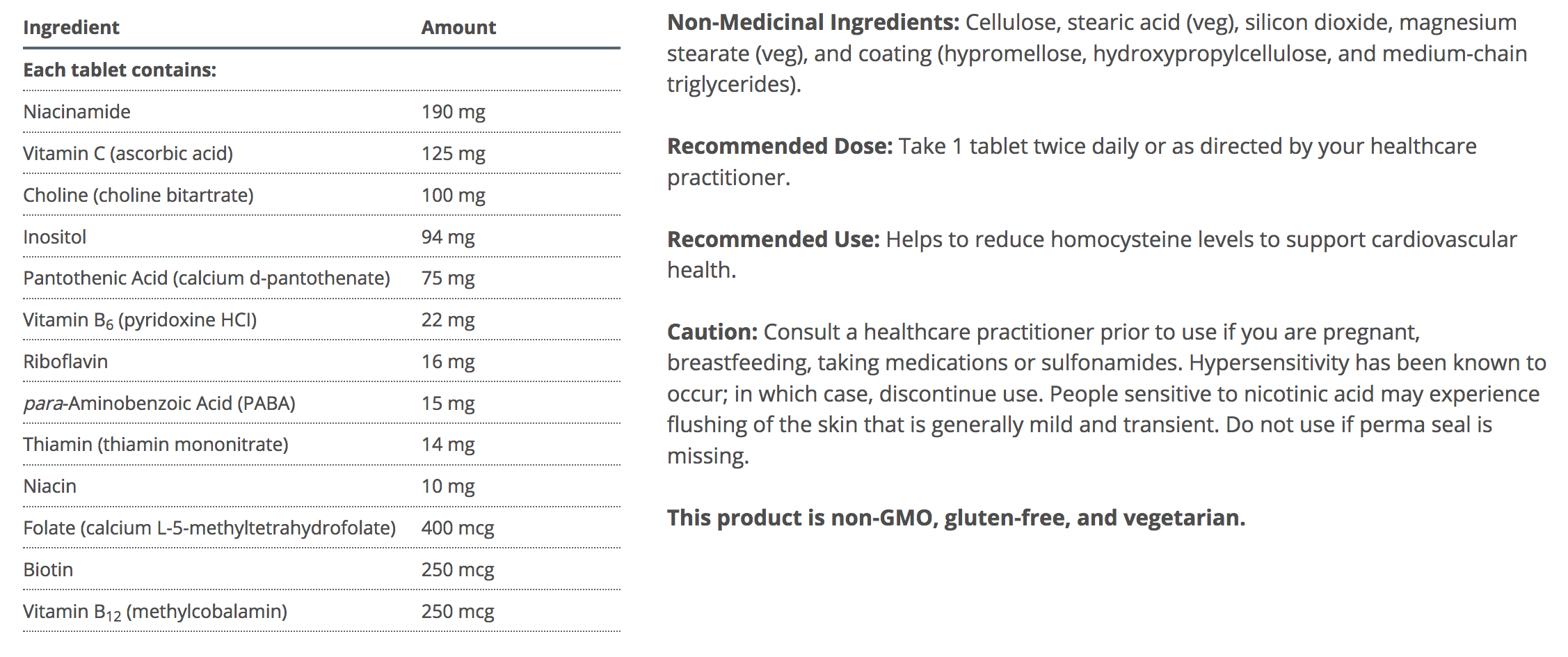The image size is (1568, 657).
Task: Click Vitamin C (ascorbic acid) entry
Action: tap(128, 154)
